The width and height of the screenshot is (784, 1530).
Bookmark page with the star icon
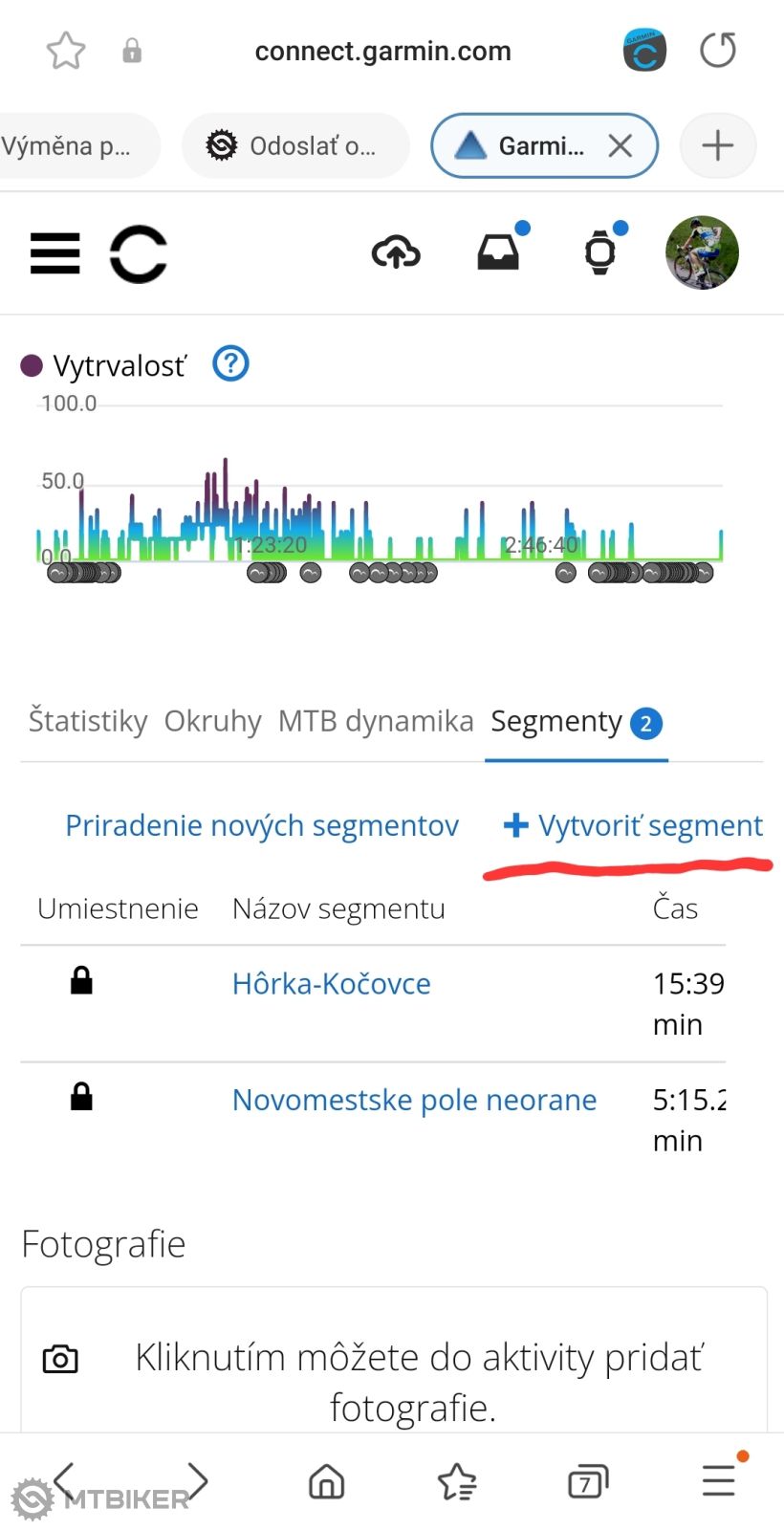66,51
